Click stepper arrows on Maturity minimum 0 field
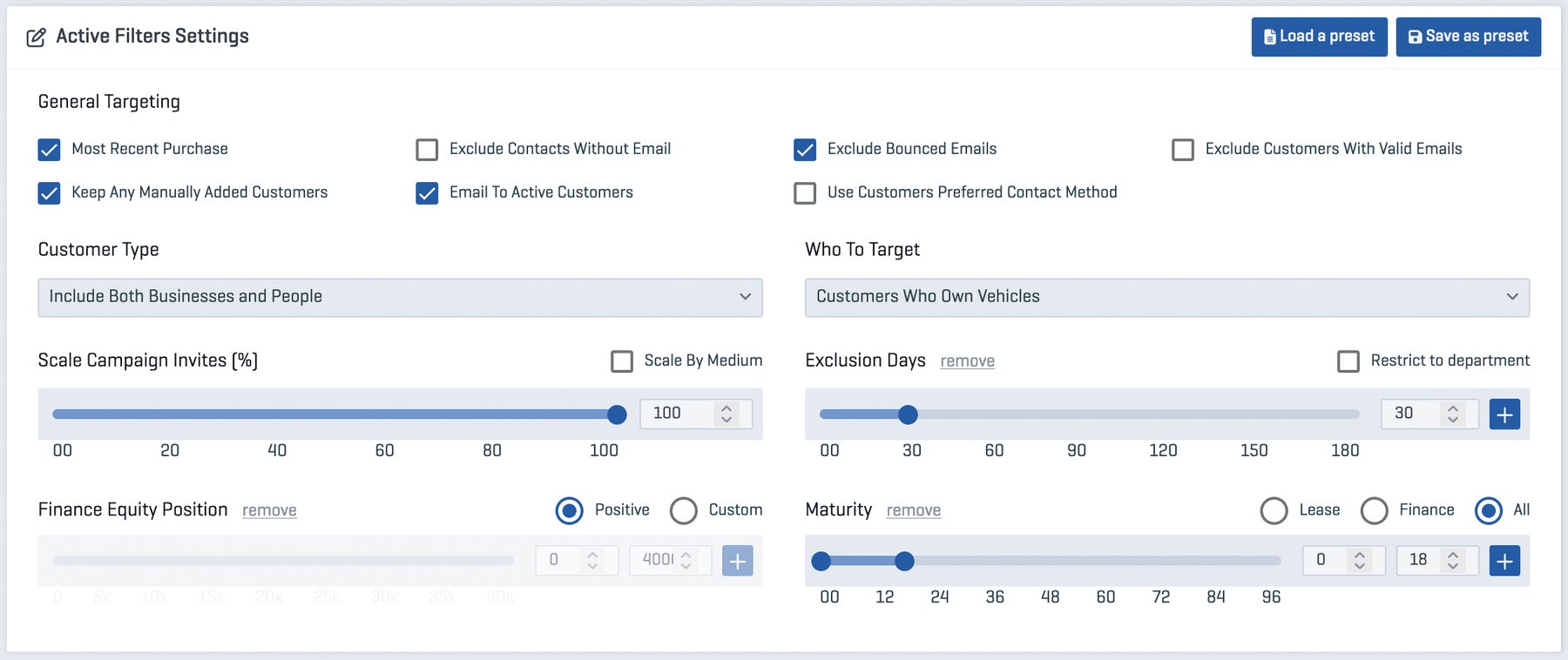 [x=1359, y=560]
